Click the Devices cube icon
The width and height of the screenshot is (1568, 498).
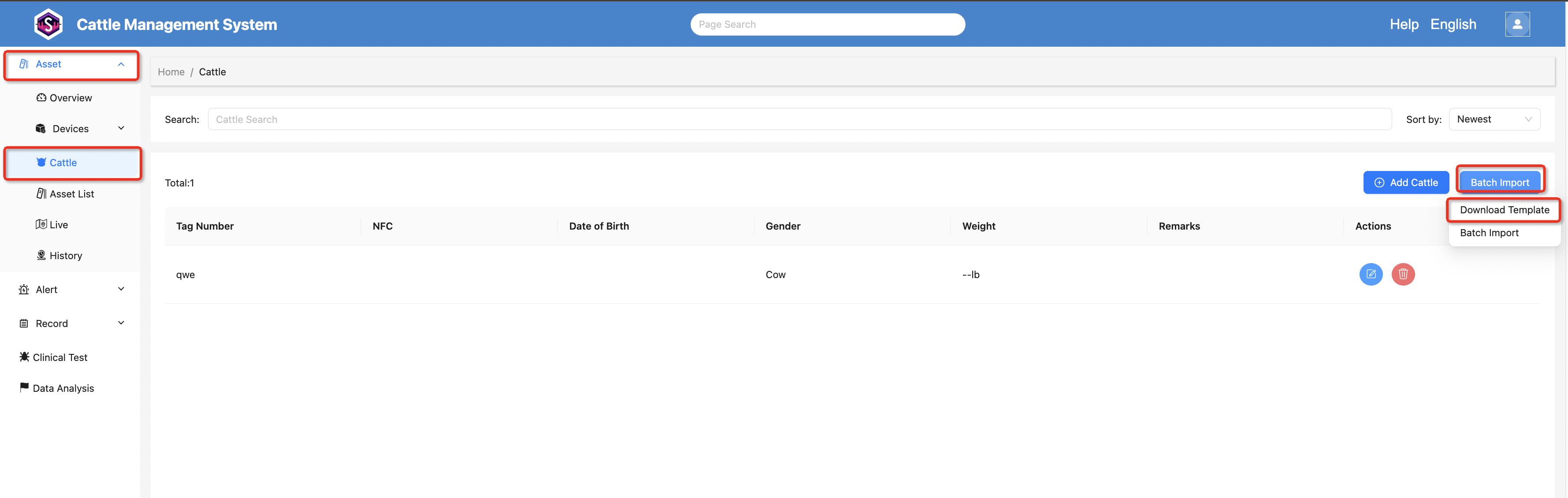tap(41, 128)
